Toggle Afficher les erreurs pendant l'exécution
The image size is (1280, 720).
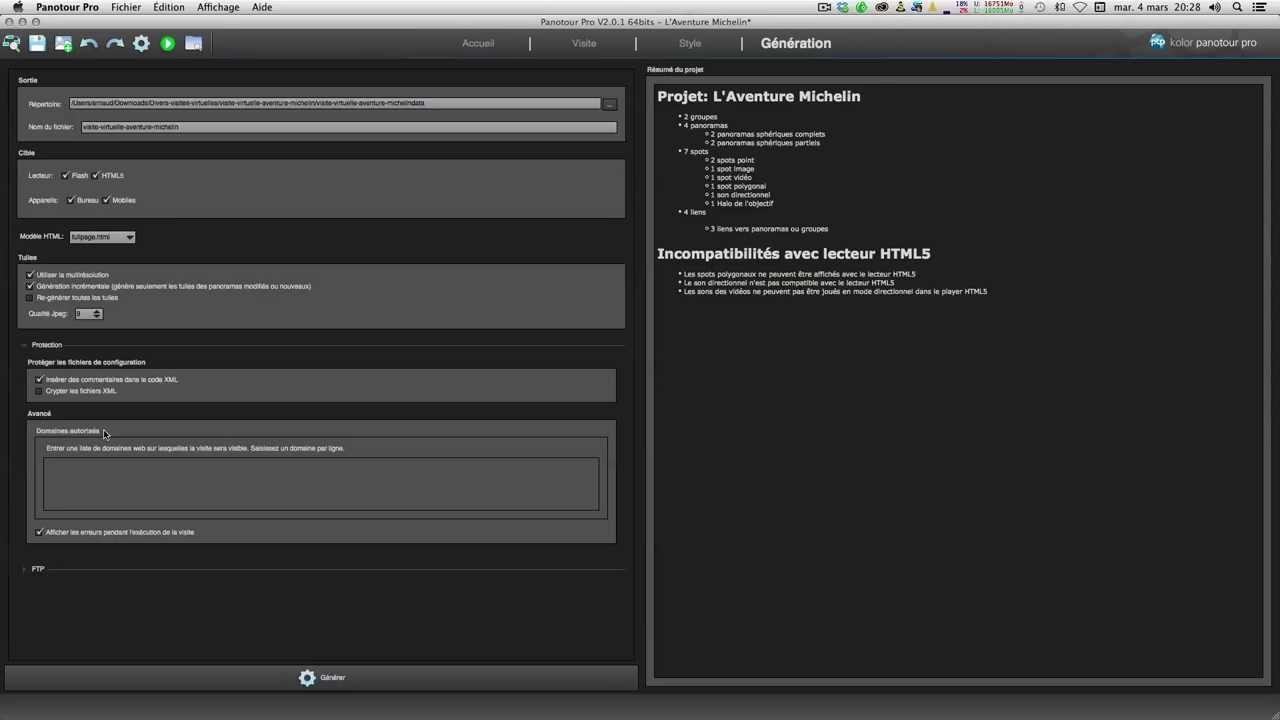[x=40, y=532]
